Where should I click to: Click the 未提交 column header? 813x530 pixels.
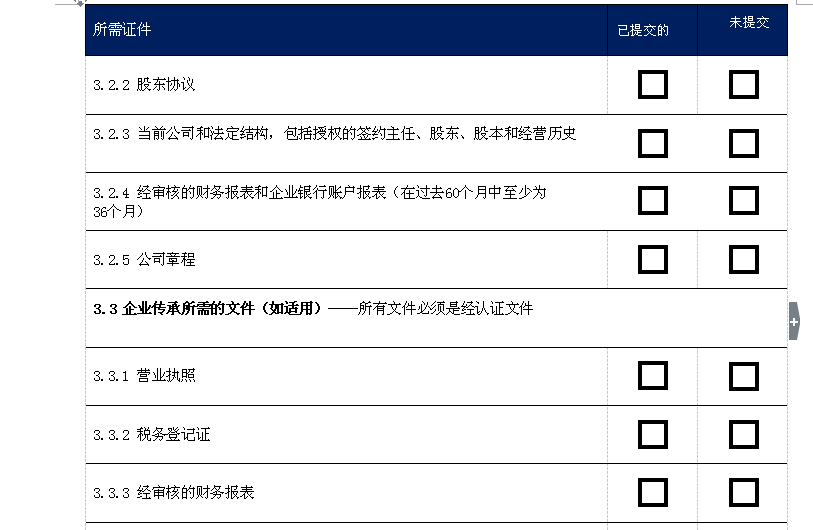(742, 30)
